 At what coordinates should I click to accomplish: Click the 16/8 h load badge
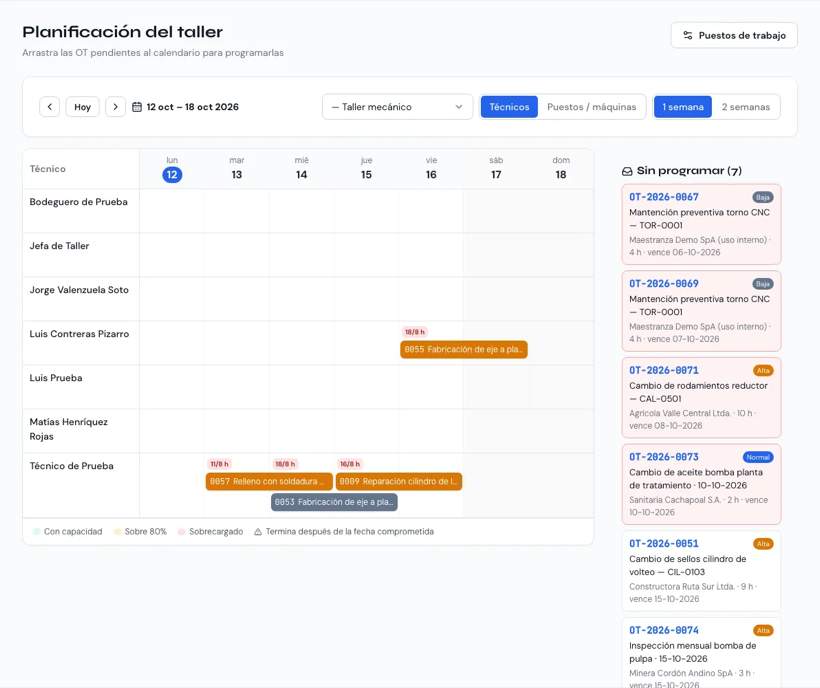point(350,464)
